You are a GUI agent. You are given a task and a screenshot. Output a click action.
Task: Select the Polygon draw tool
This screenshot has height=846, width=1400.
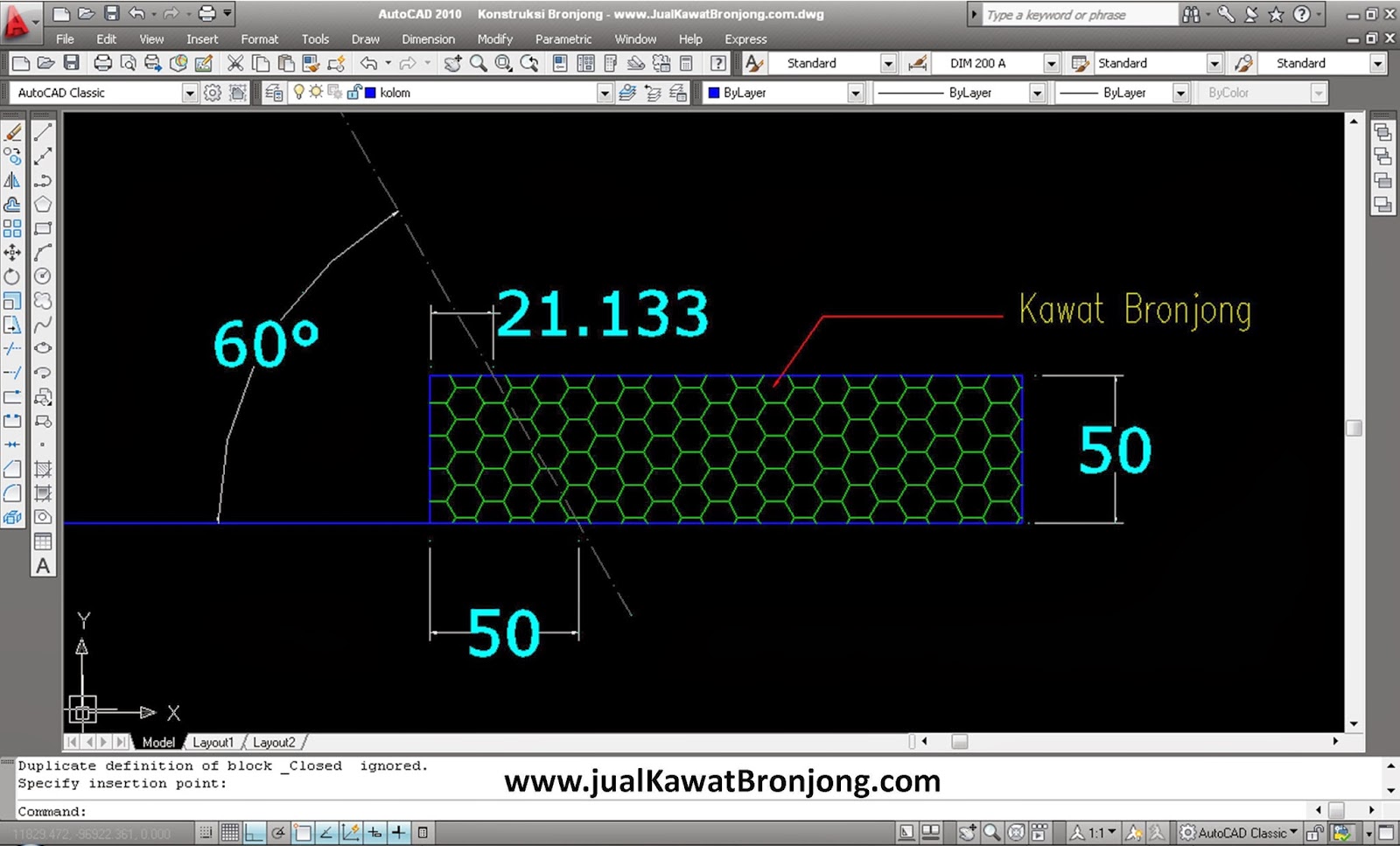tap(42, 205)
